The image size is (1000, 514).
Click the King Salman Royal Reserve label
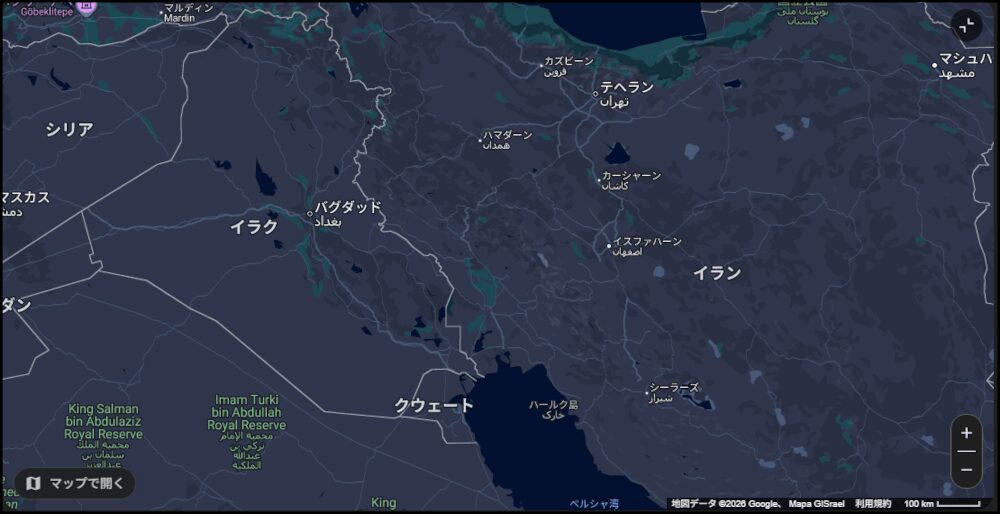click(101, 422)
